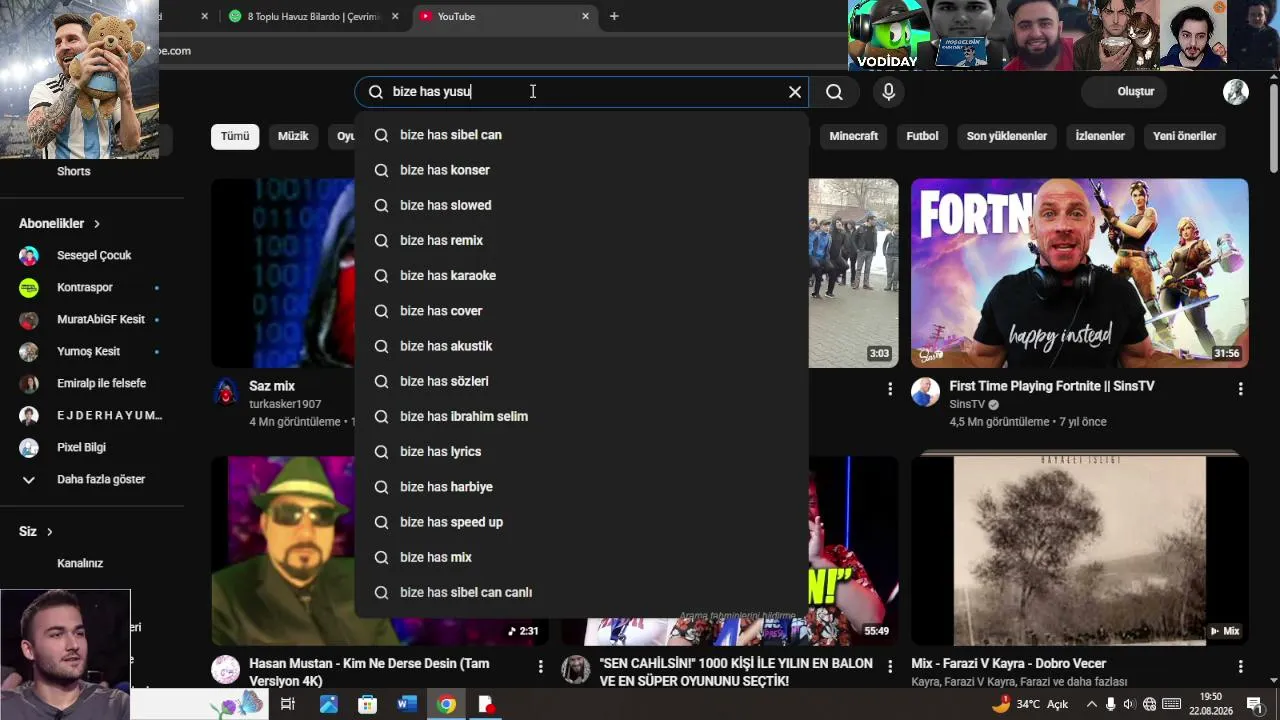Choose suggestion "bize has harbiye"

582,487
